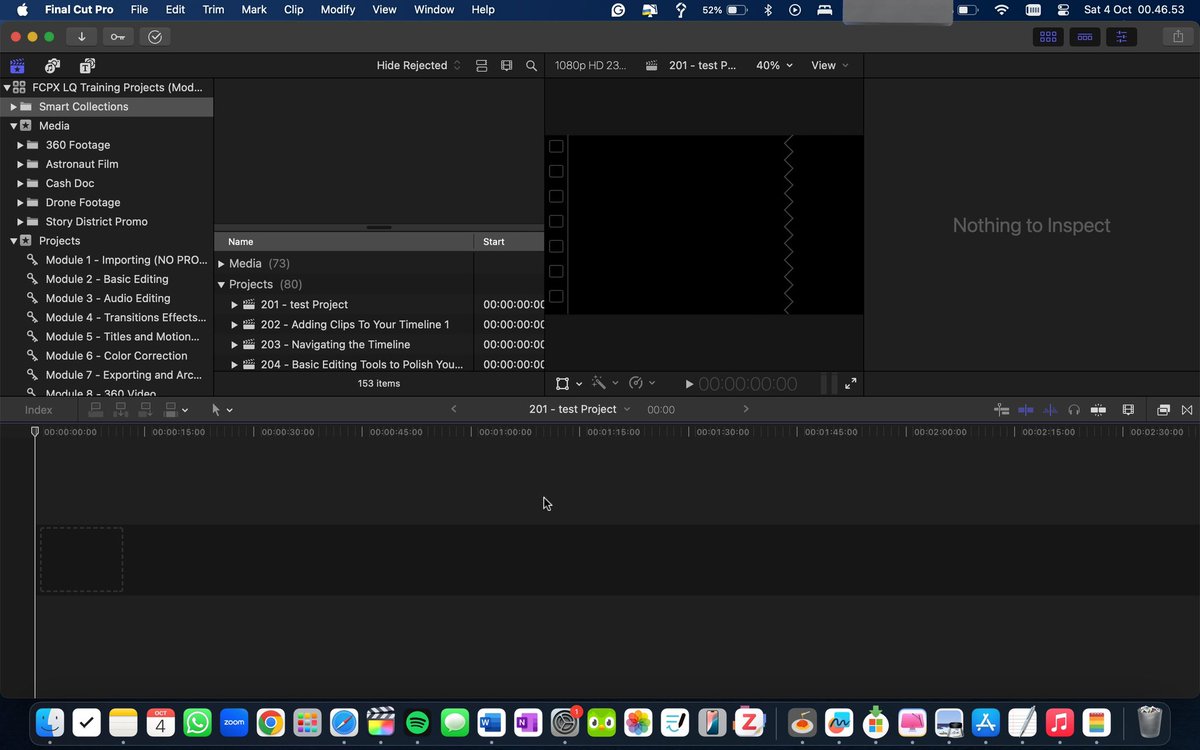Open Photos and Audio sidebar icon
Screen dimensions: 1200x750
52,66
